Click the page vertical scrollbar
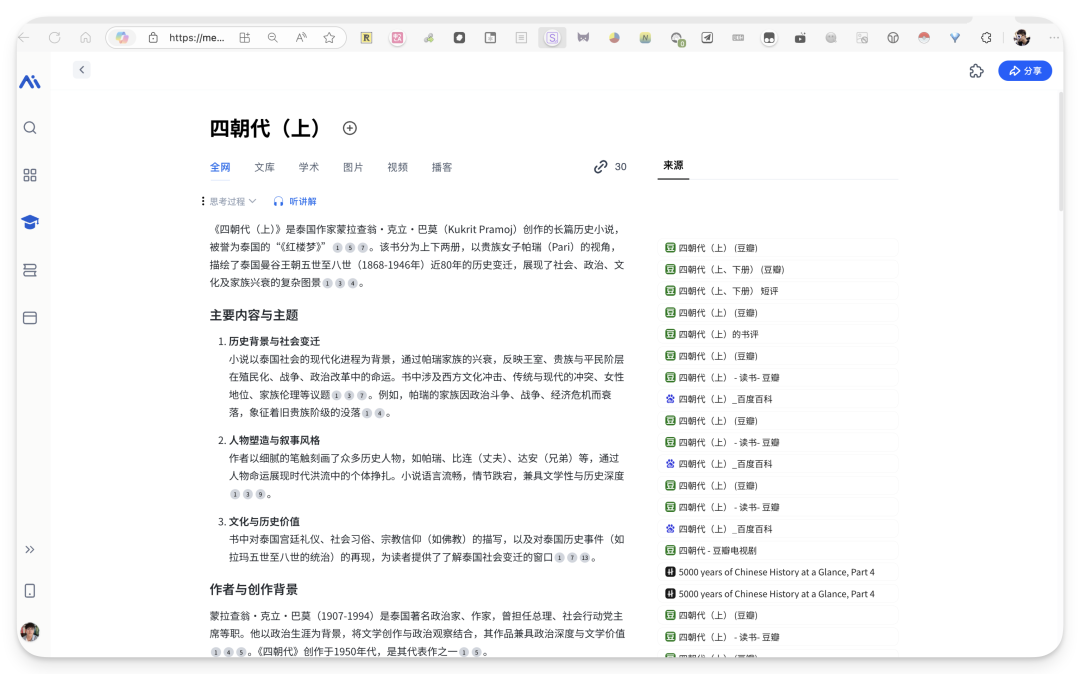1080x674 pixels. [x=1061, y=151]
